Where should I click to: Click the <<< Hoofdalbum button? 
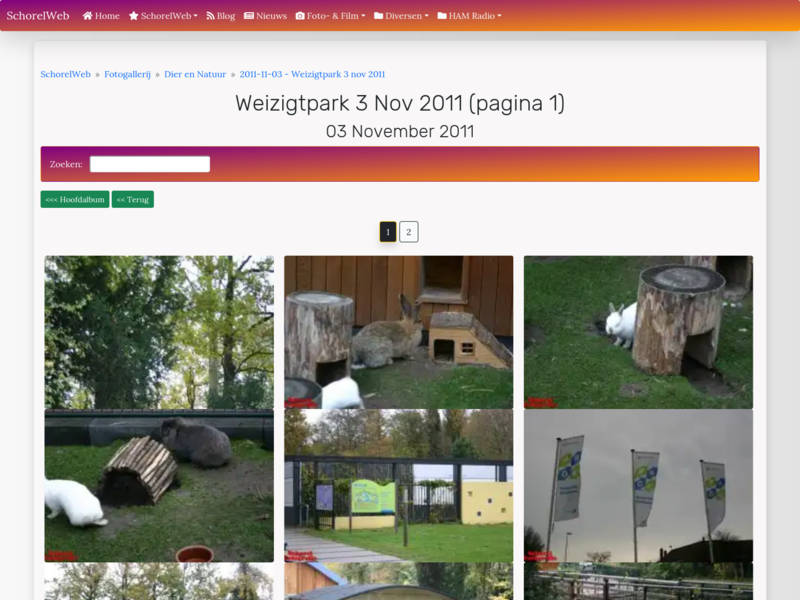[x=75, y=199]
